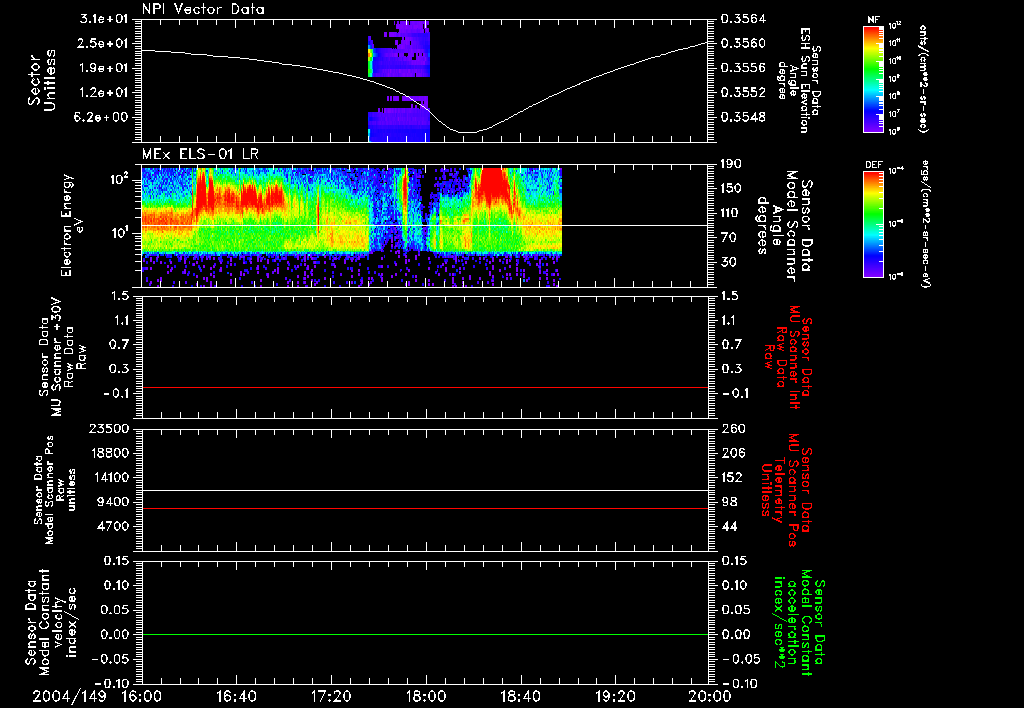Click the '2004/149 16:00' start time label

click(95, 696)
